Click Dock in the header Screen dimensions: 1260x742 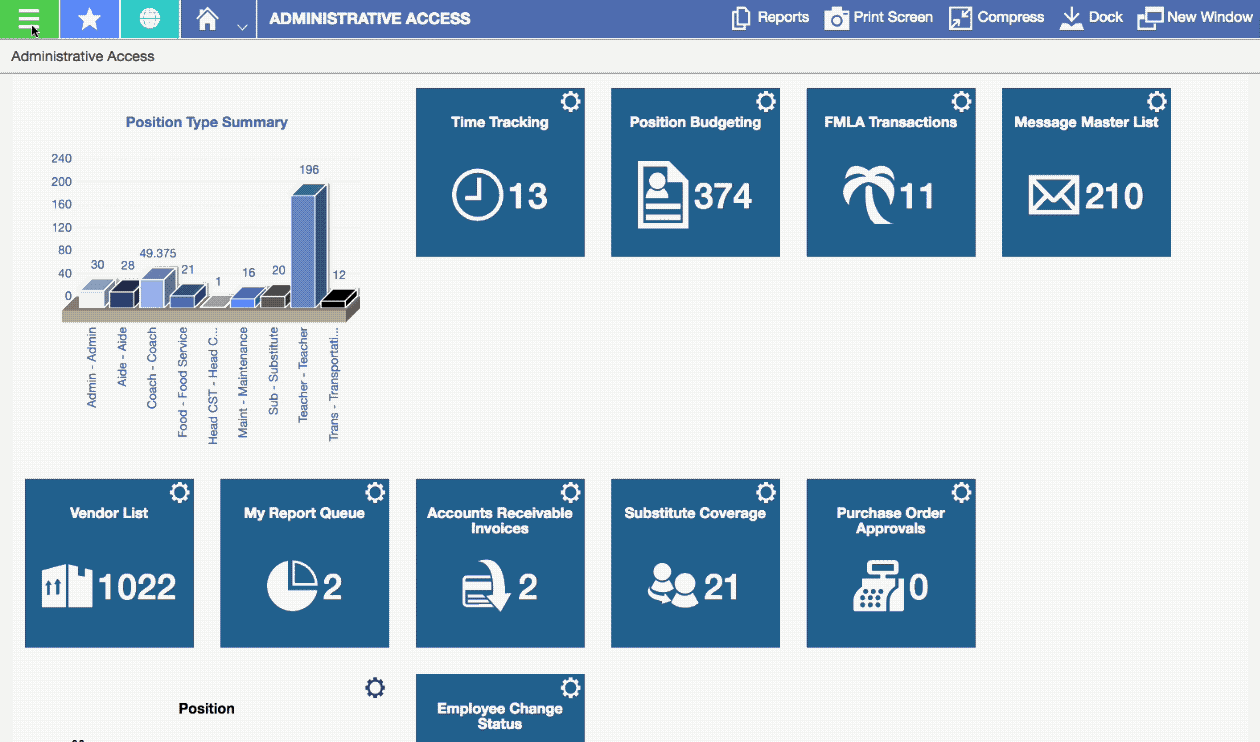pos(1091,18)
